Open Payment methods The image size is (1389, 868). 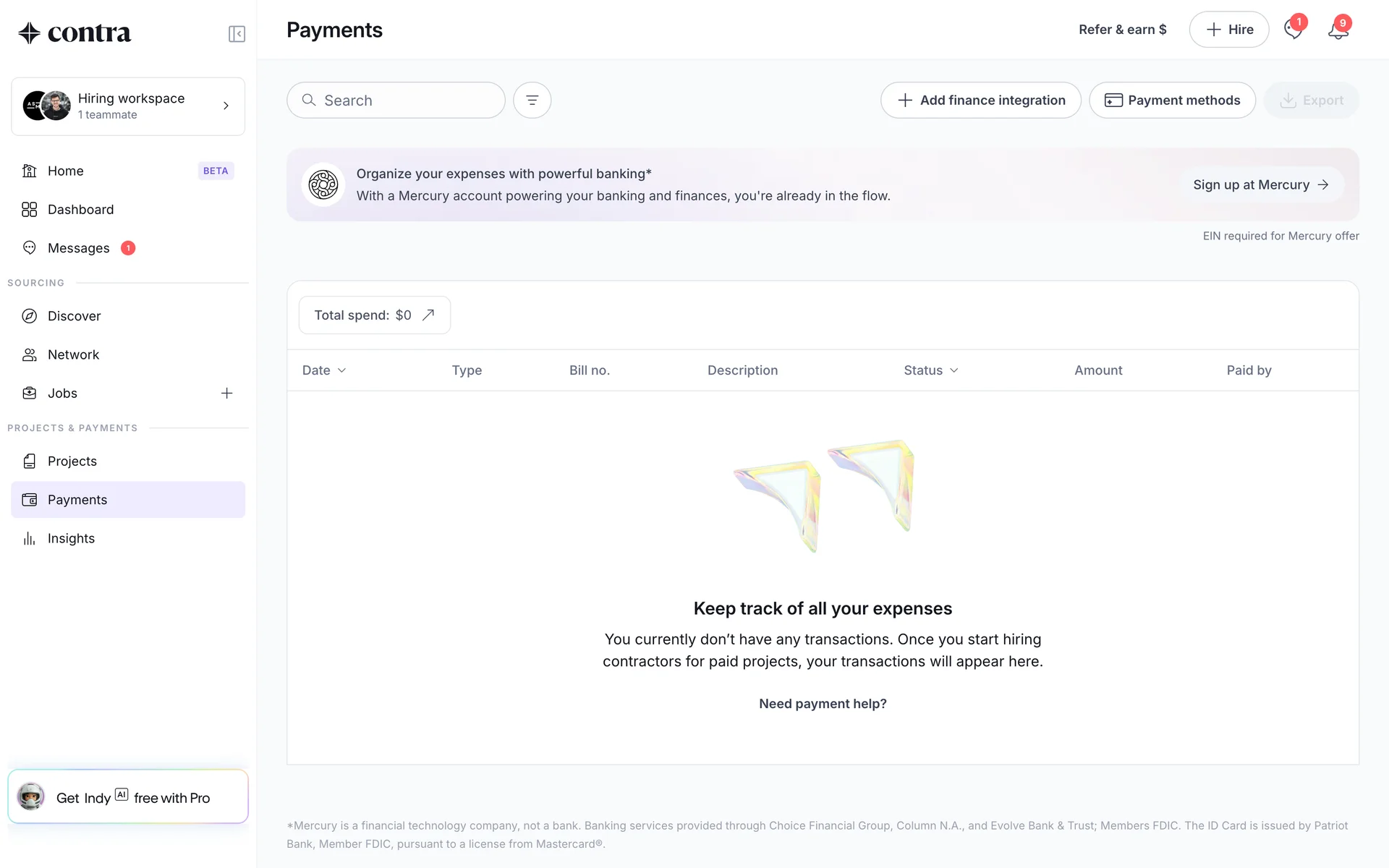pyautogui.click(x=1172, y=101)
